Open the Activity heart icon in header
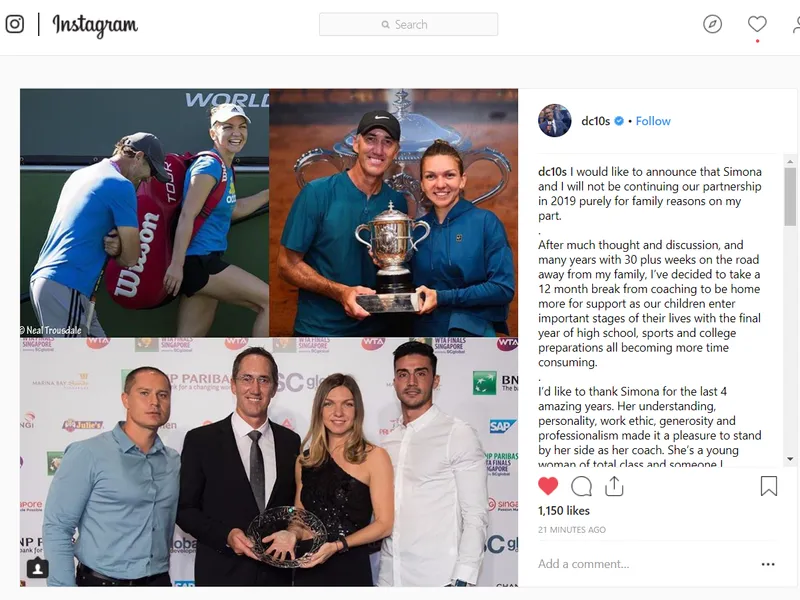800x600 pixels. [757, 24]
